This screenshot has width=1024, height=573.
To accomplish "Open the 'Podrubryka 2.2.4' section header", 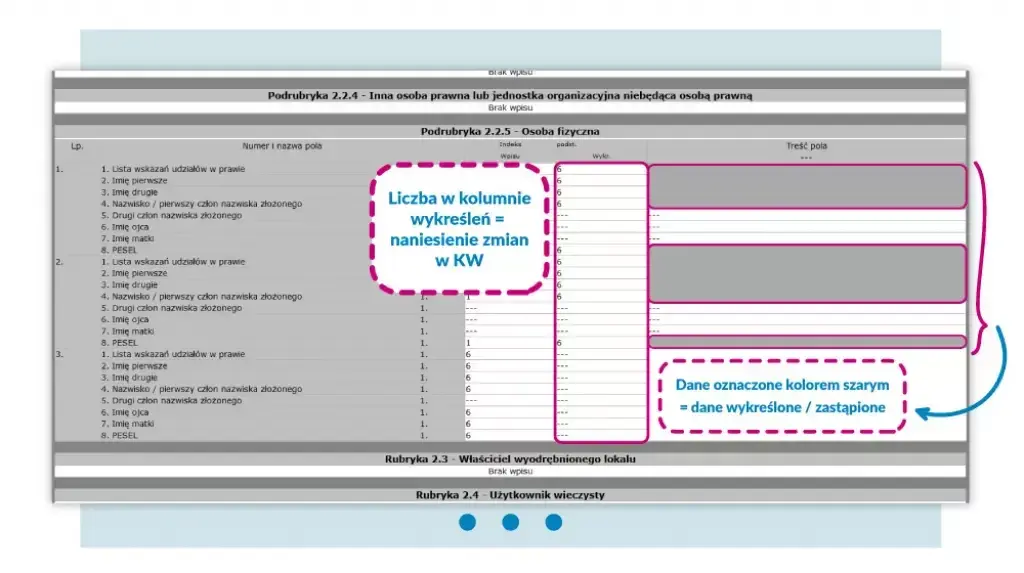I will click(x=510, y=95).
